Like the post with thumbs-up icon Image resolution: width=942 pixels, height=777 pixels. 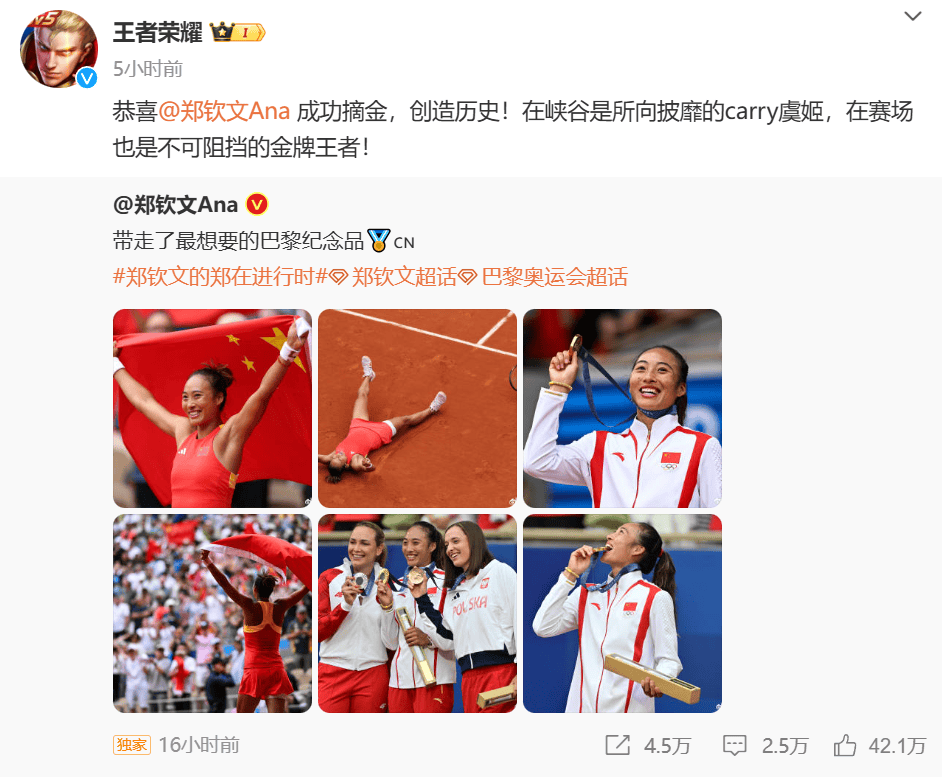(x=845, y=745)
